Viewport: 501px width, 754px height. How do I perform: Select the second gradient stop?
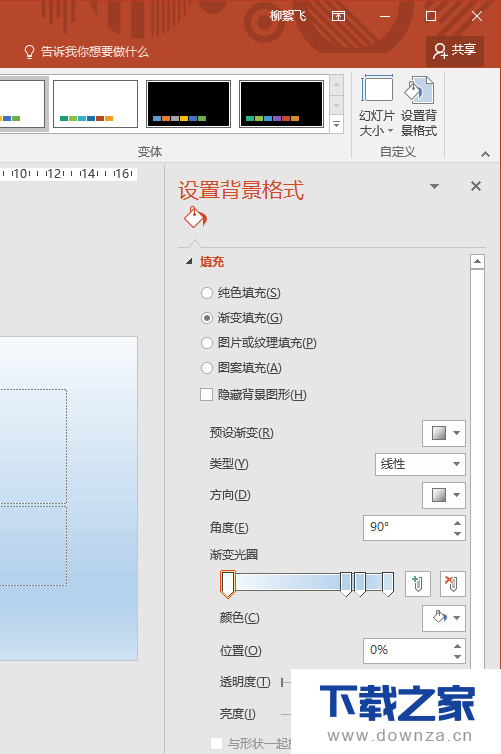point(346,584)
